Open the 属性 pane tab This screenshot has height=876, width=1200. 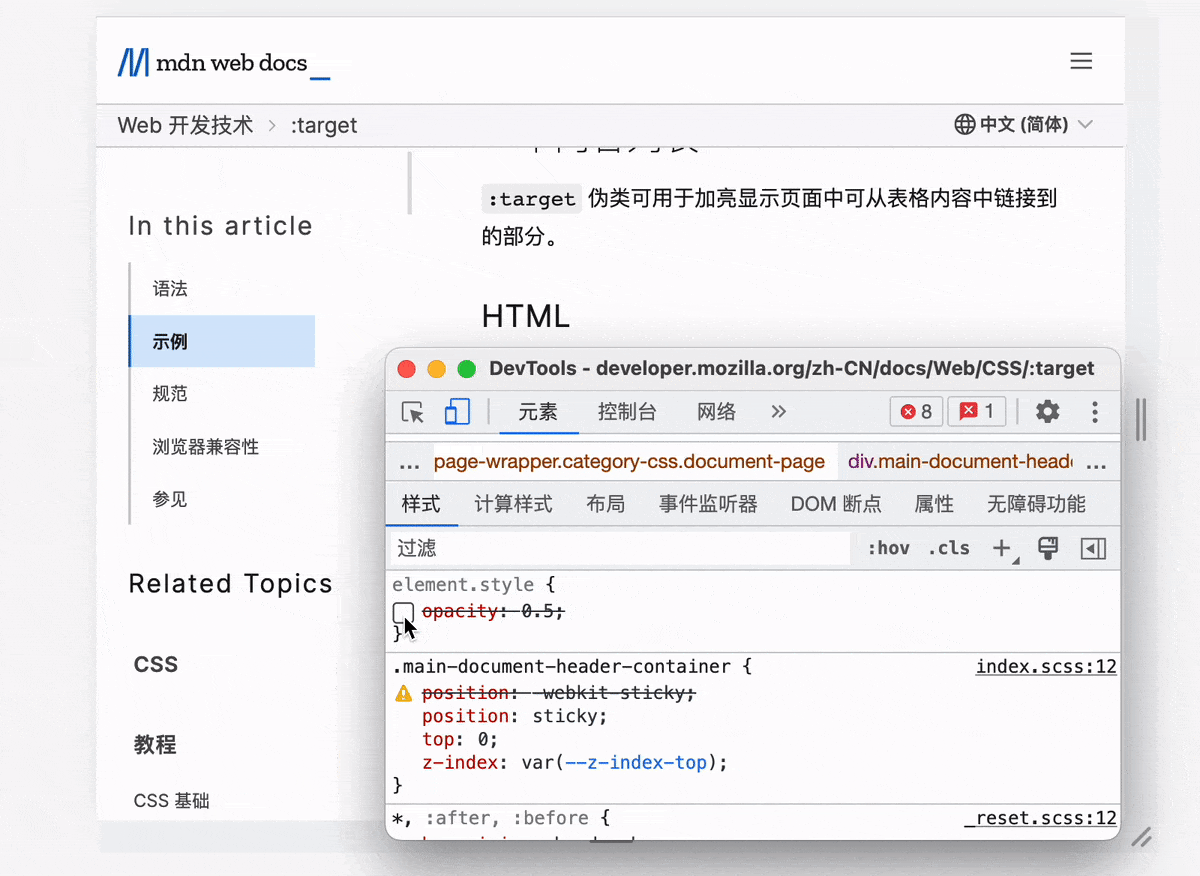tap(934, 504)
